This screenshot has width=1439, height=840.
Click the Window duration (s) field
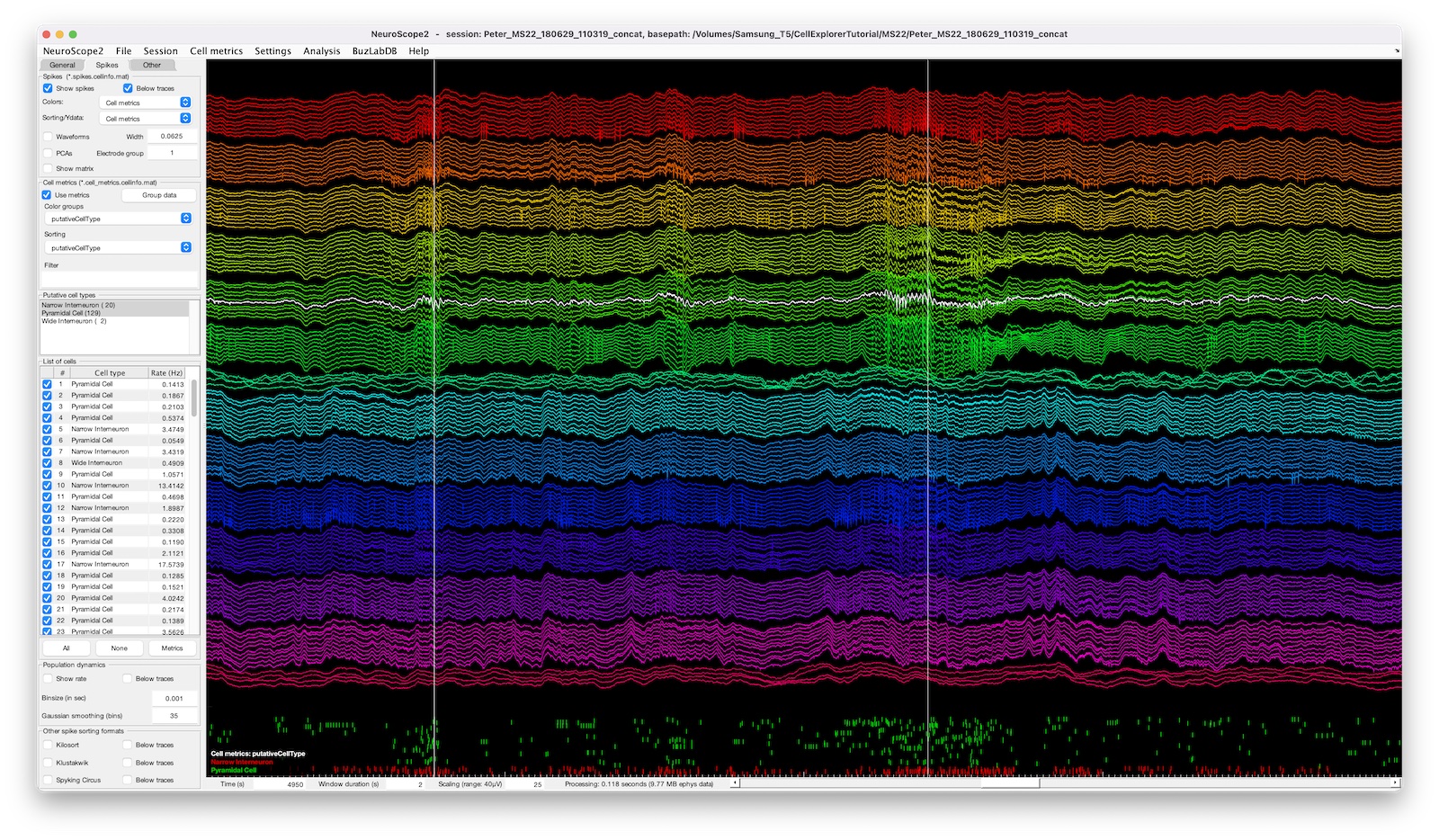click(x=406, y=784)
